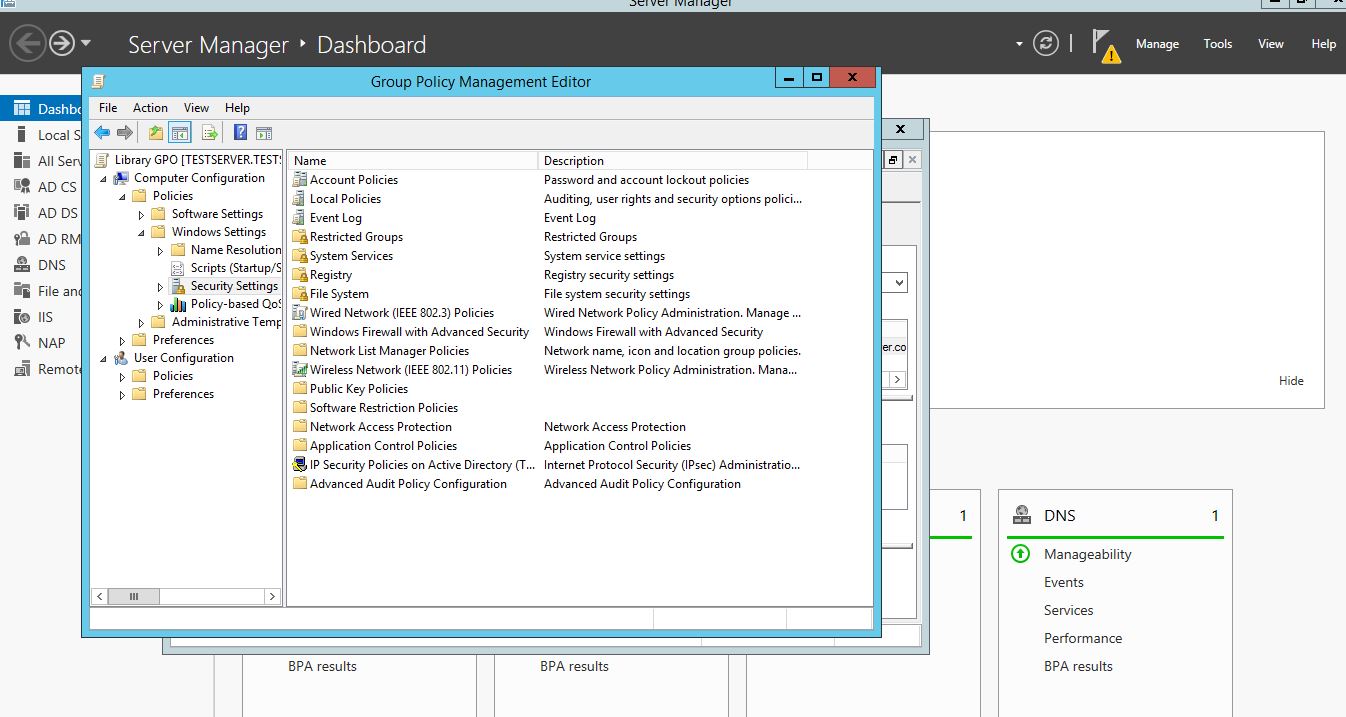Click the IP Security Policies on Active Directory icon
The image size is (1346, 717).
point(300,465)
